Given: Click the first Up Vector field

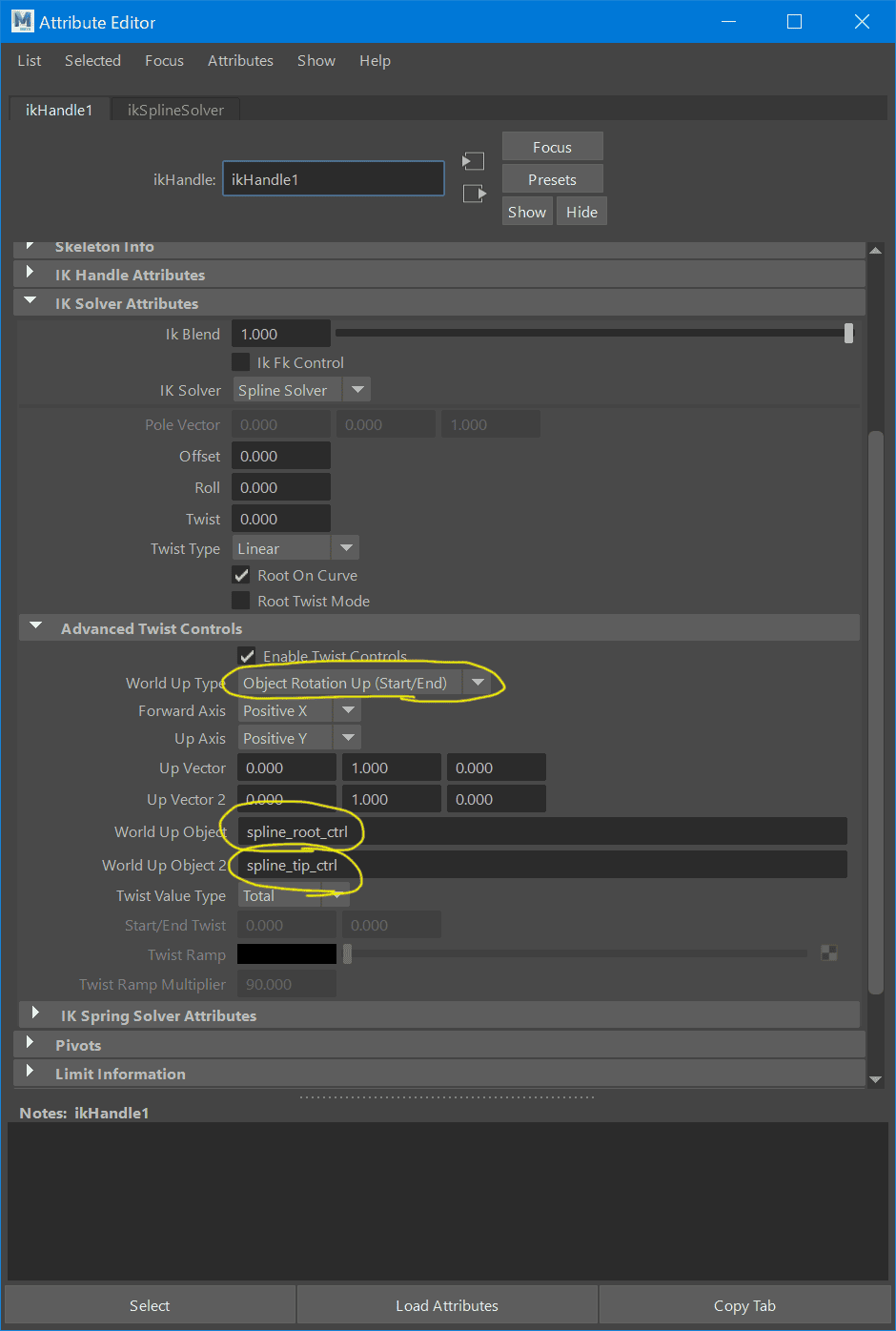Looking at the screenshot, I should tap(287, 768).
